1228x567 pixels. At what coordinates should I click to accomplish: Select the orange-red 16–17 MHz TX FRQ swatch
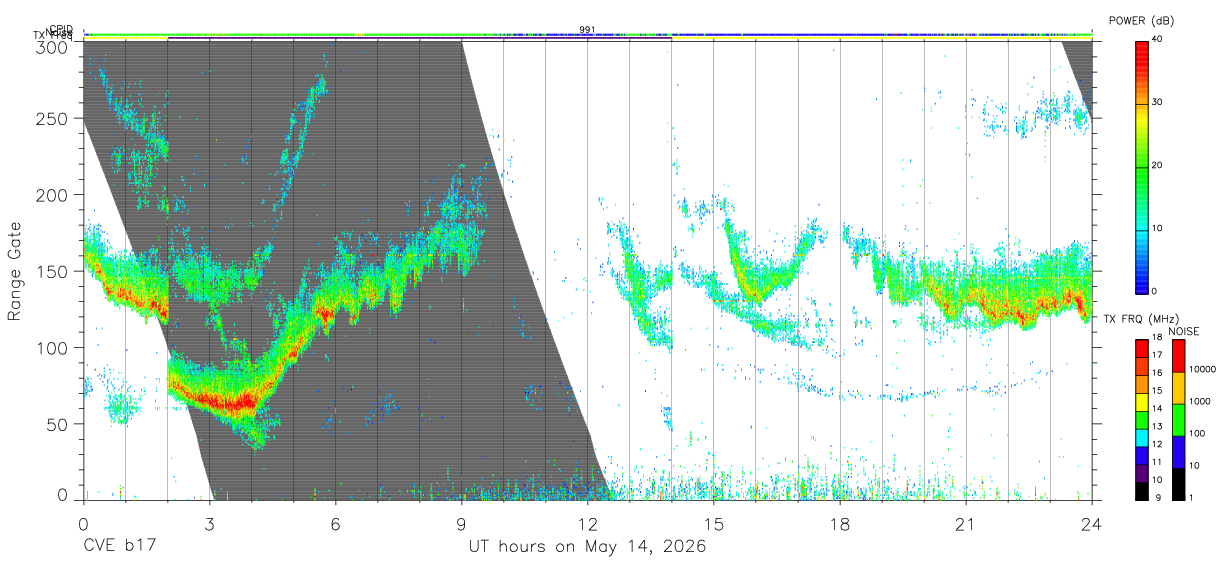point(1142,365)
